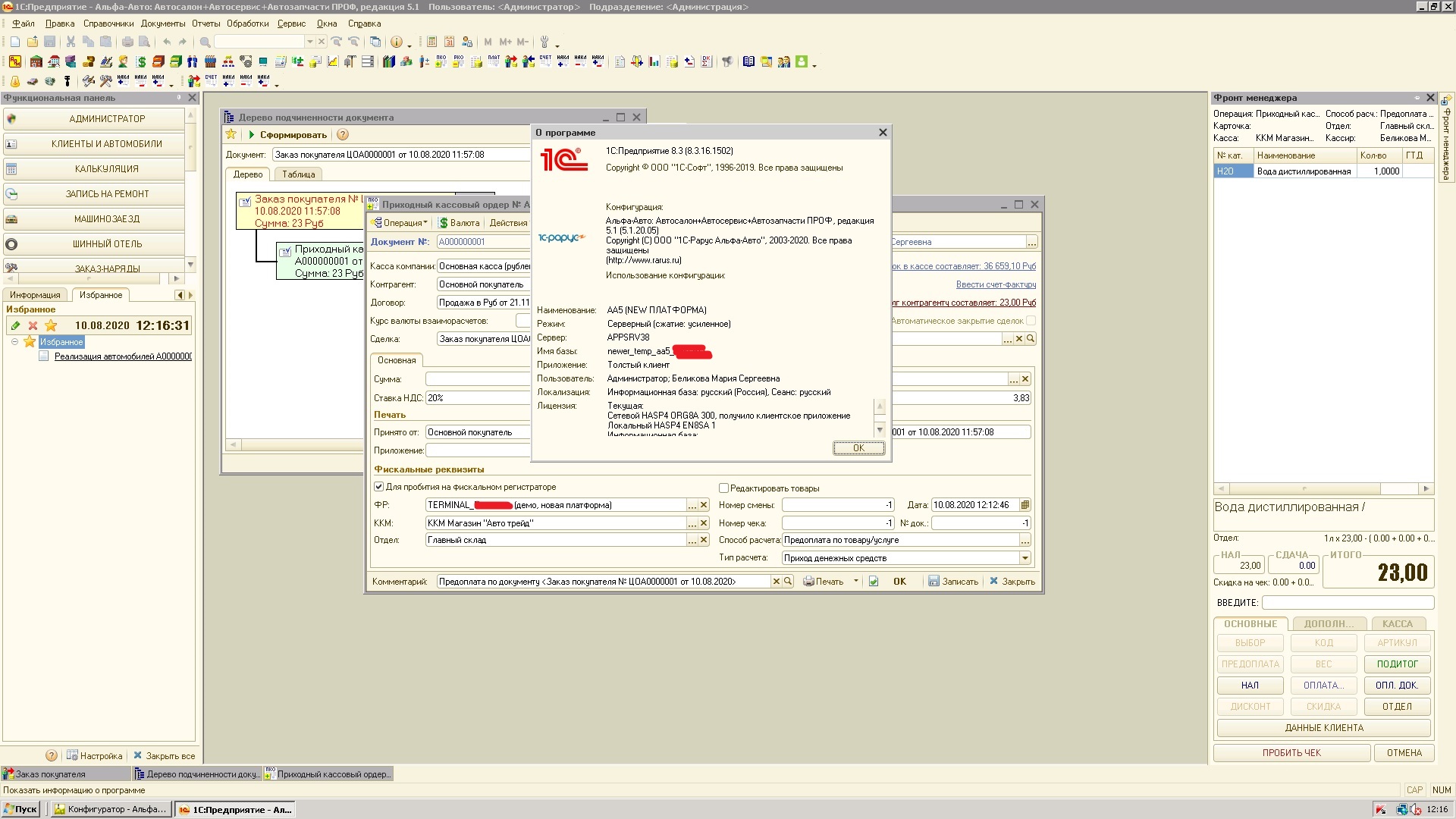The width and height of the screenshot is (1456, 819).
Task: Click the Print icon in top toolbar
Action: coord(127,42)
